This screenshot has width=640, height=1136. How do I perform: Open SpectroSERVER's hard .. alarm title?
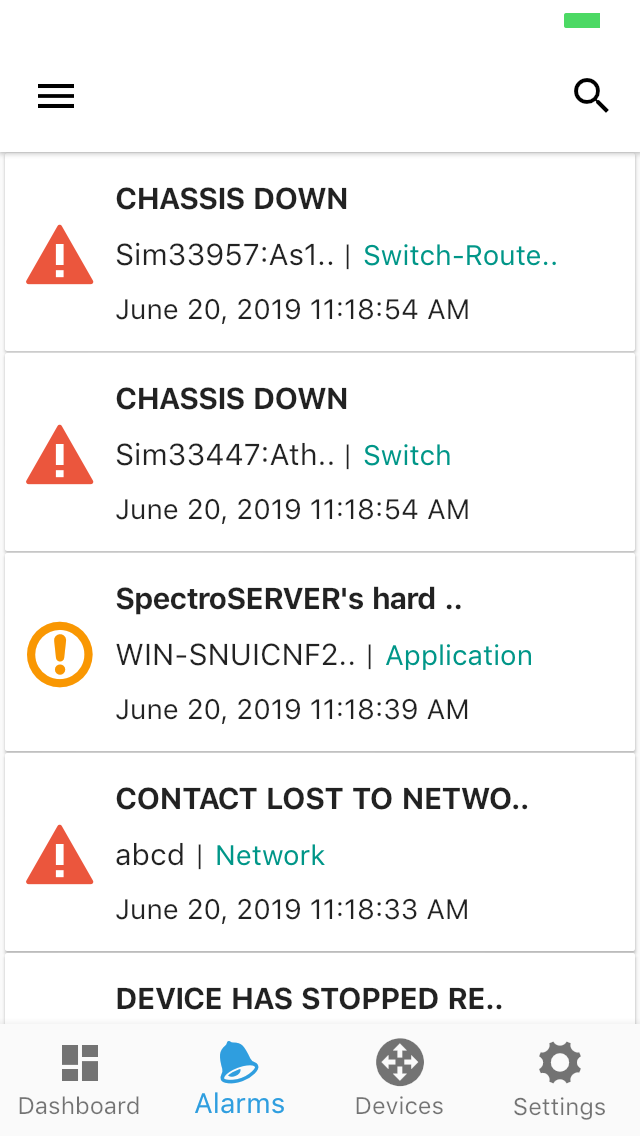pyautogui.click(x=289, y=599)
